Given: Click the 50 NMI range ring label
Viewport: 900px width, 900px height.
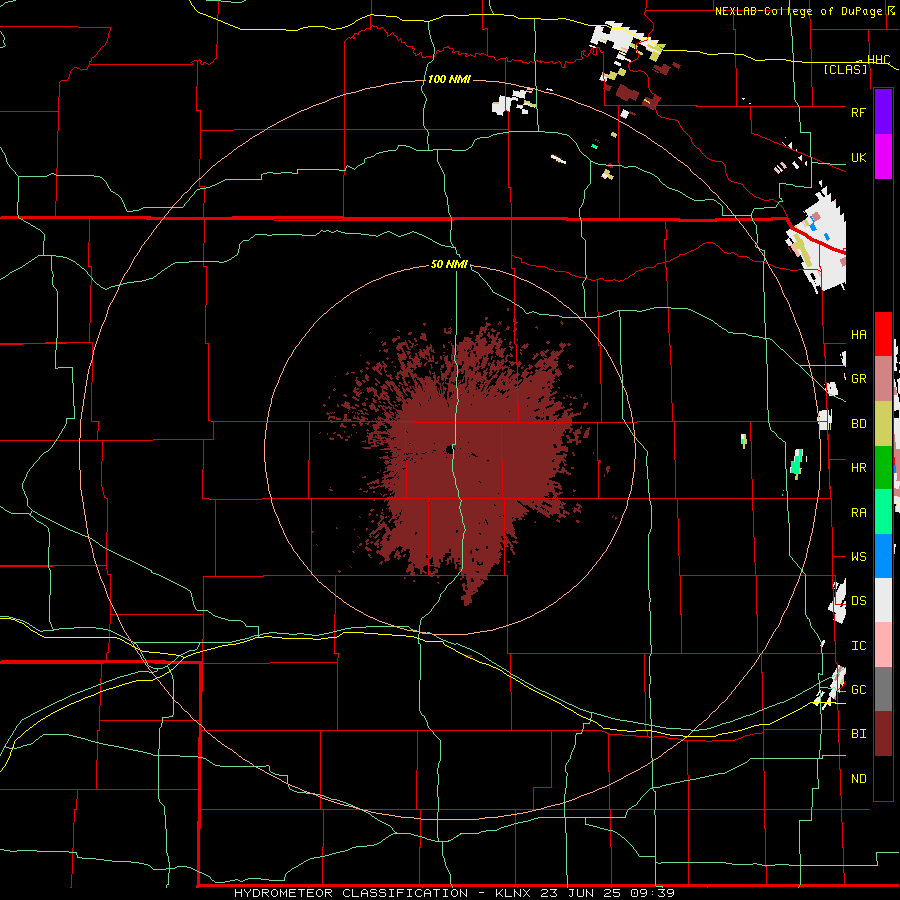Looking at the screenshot, I should tap(449, 265).
